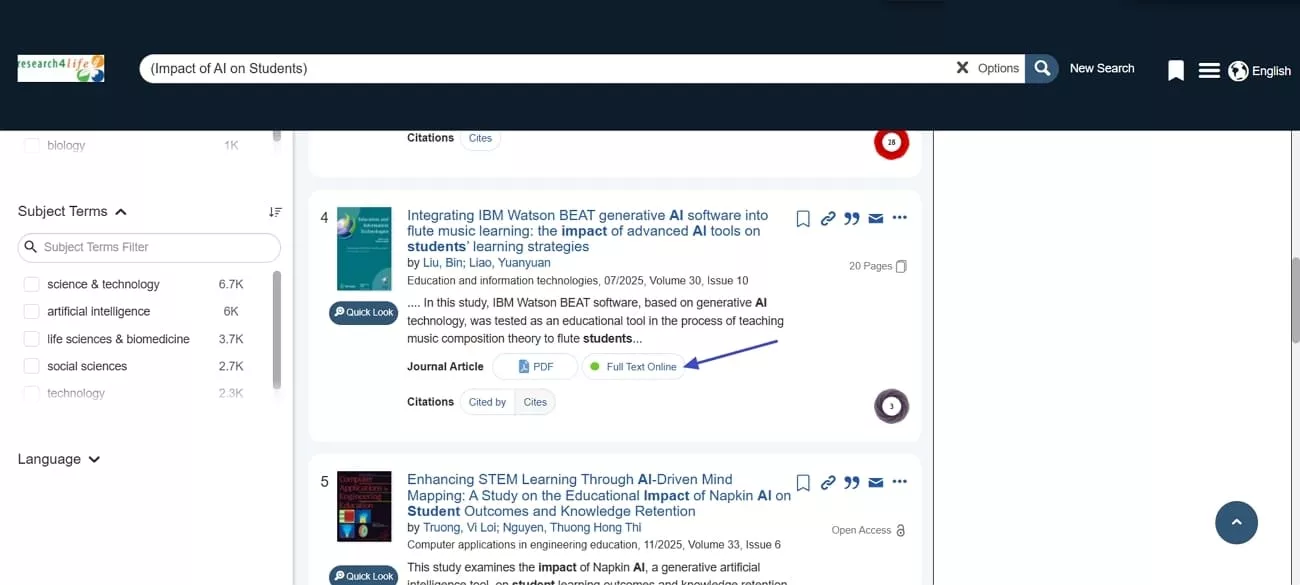Open search Options
The image size is (1300, 585).
pos(998,68)
